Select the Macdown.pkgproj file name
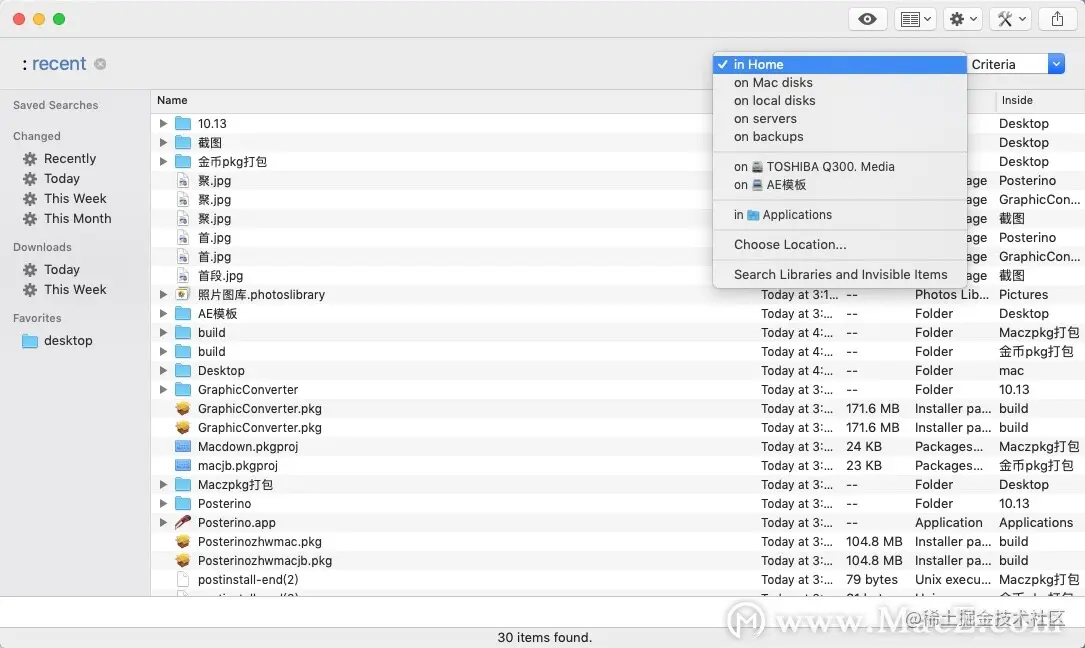Image resolution: width=1085 pixels, height=648 pixels. [x=248, y=447]
